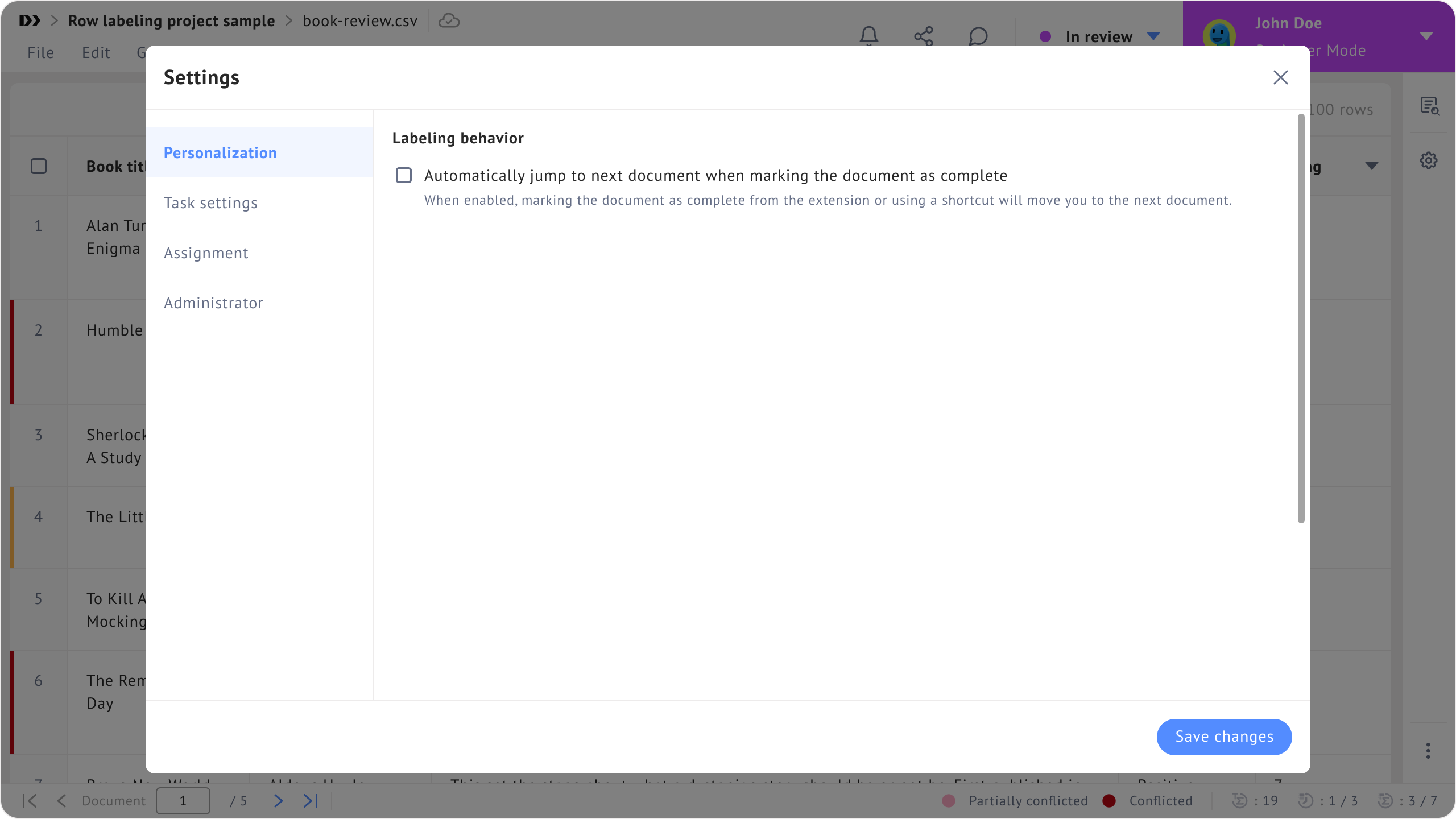The image size is (1456, 819).
Task: Open the John Doe user mode dropdown
Action: pyautogui.click(x=1425, y=36)
